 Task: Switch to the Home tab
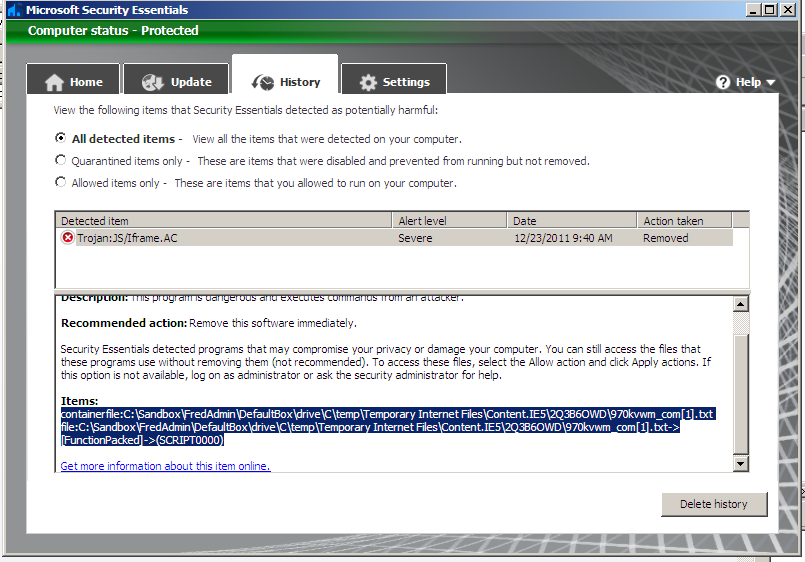click(73, 80)
